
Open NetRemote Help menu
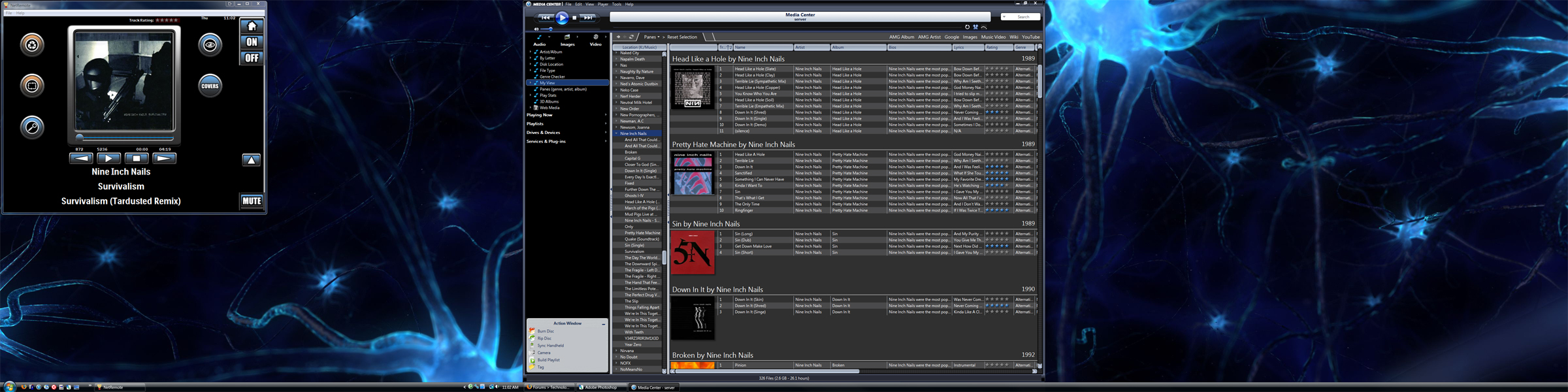point(20,13)
